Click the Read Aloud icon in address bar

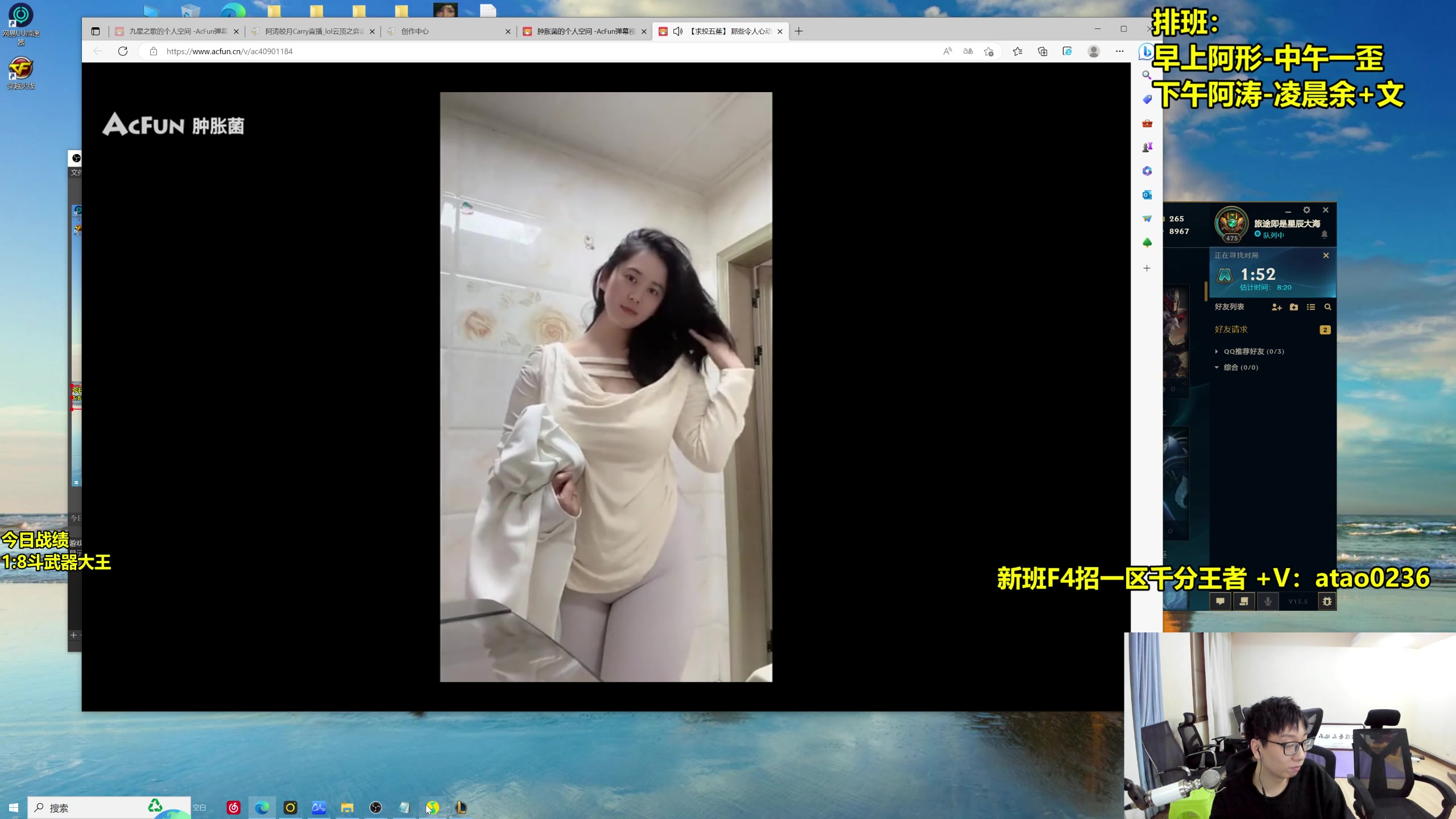[947, 51]
